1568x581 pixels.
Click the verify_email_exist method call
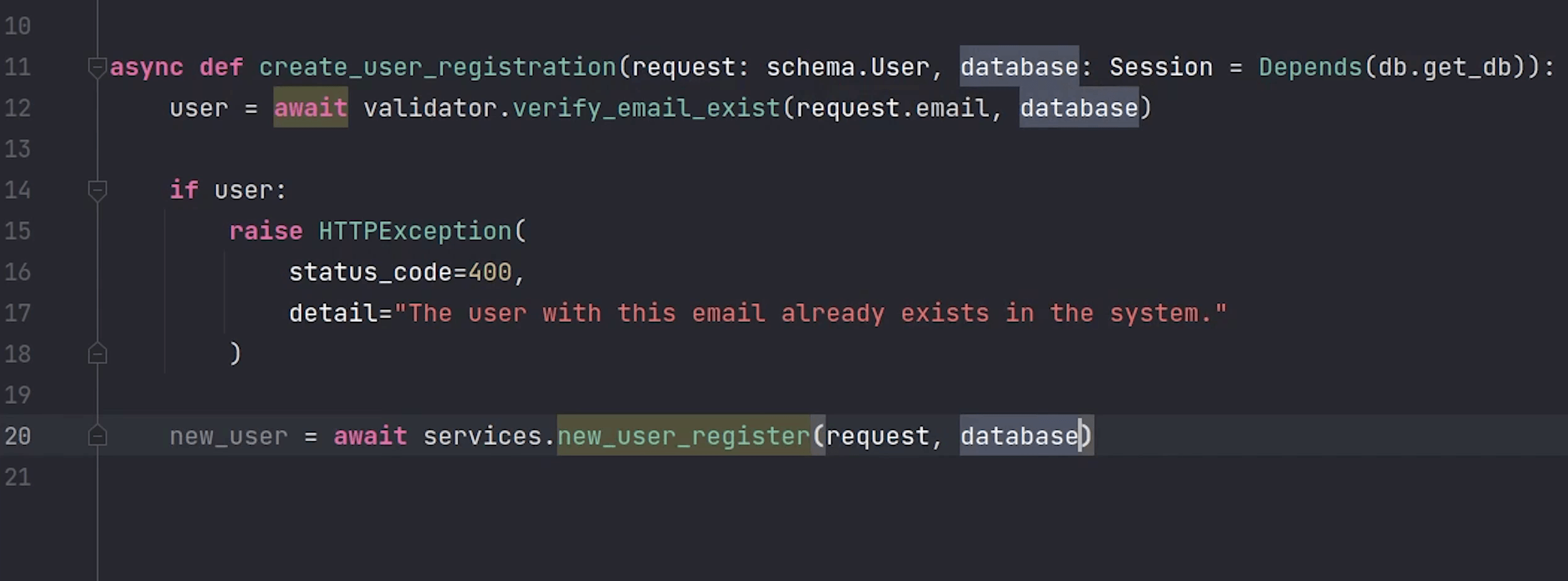pyautogui.click(x=646, y=108)
